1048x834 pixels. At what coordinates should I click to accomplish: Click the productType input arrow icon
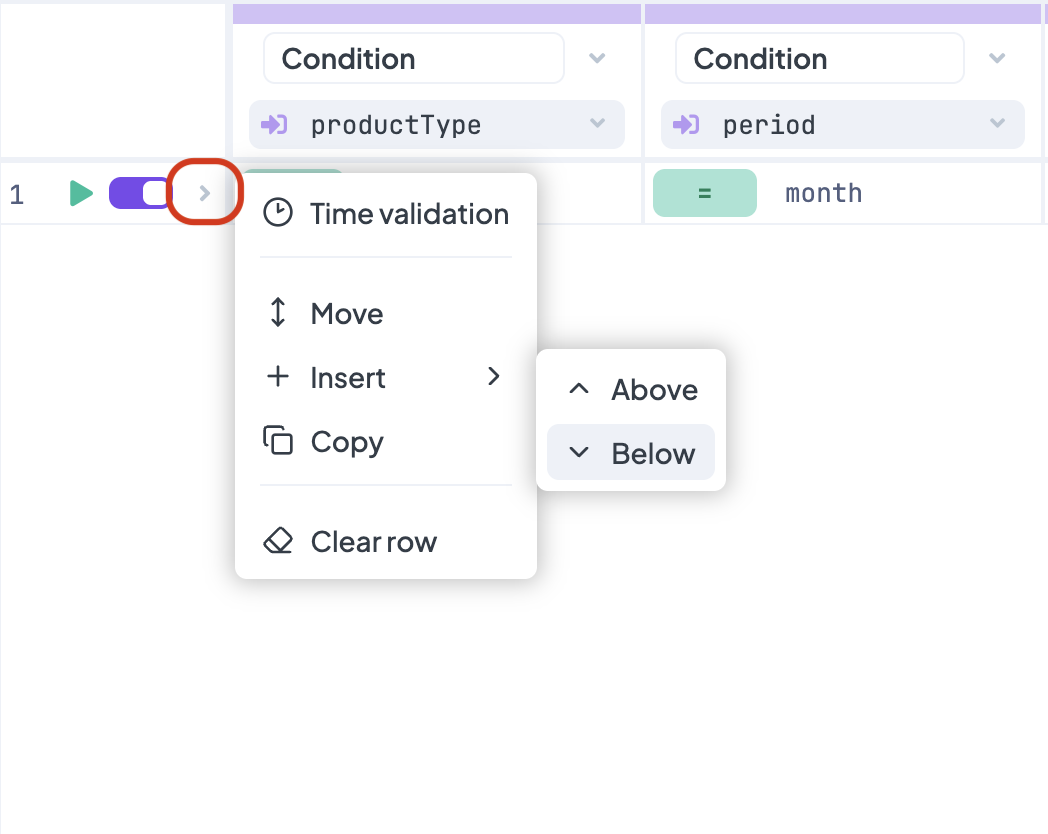click(x=274, y=125)
